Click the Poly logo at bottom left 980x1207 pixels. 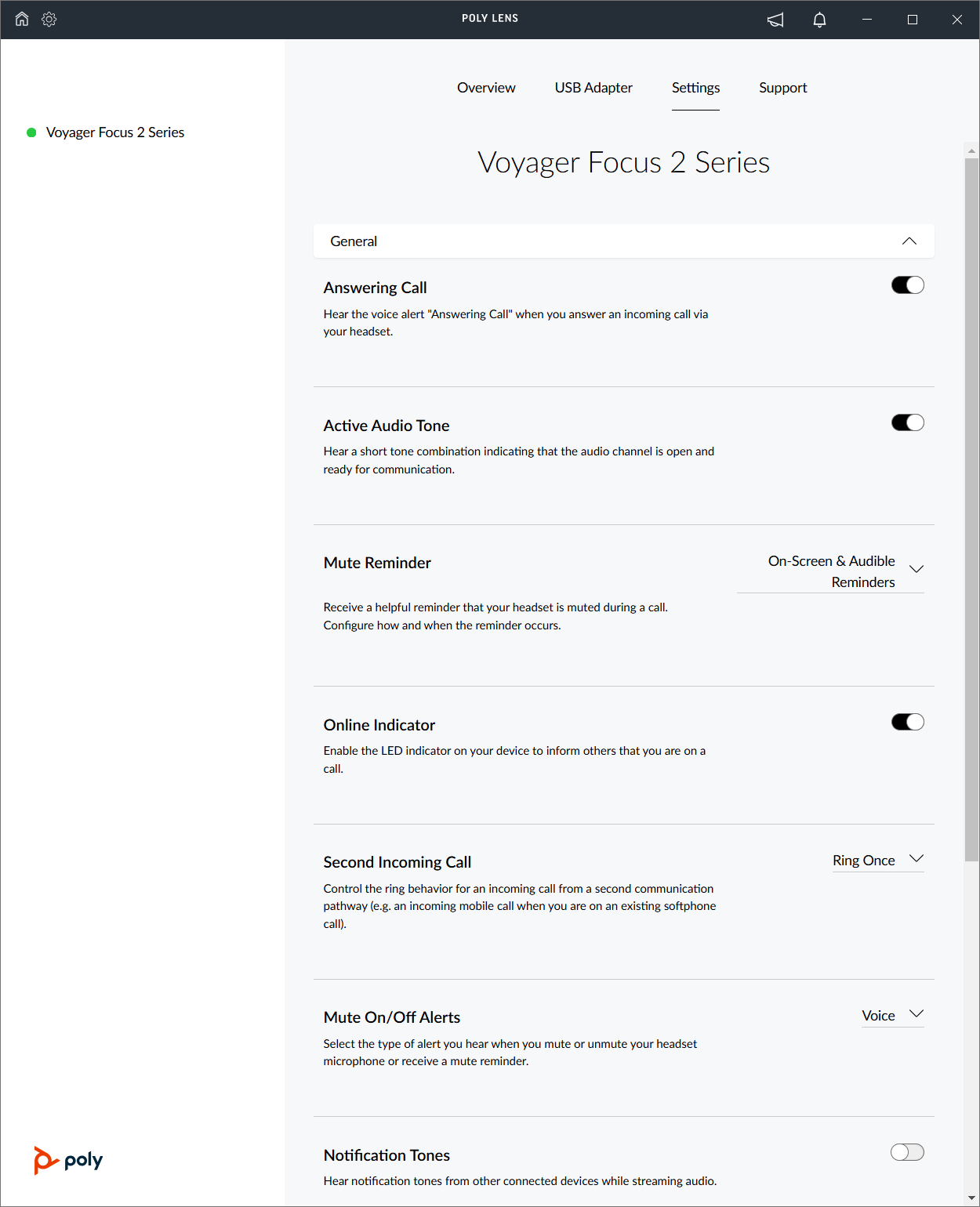coord(68,1160)
